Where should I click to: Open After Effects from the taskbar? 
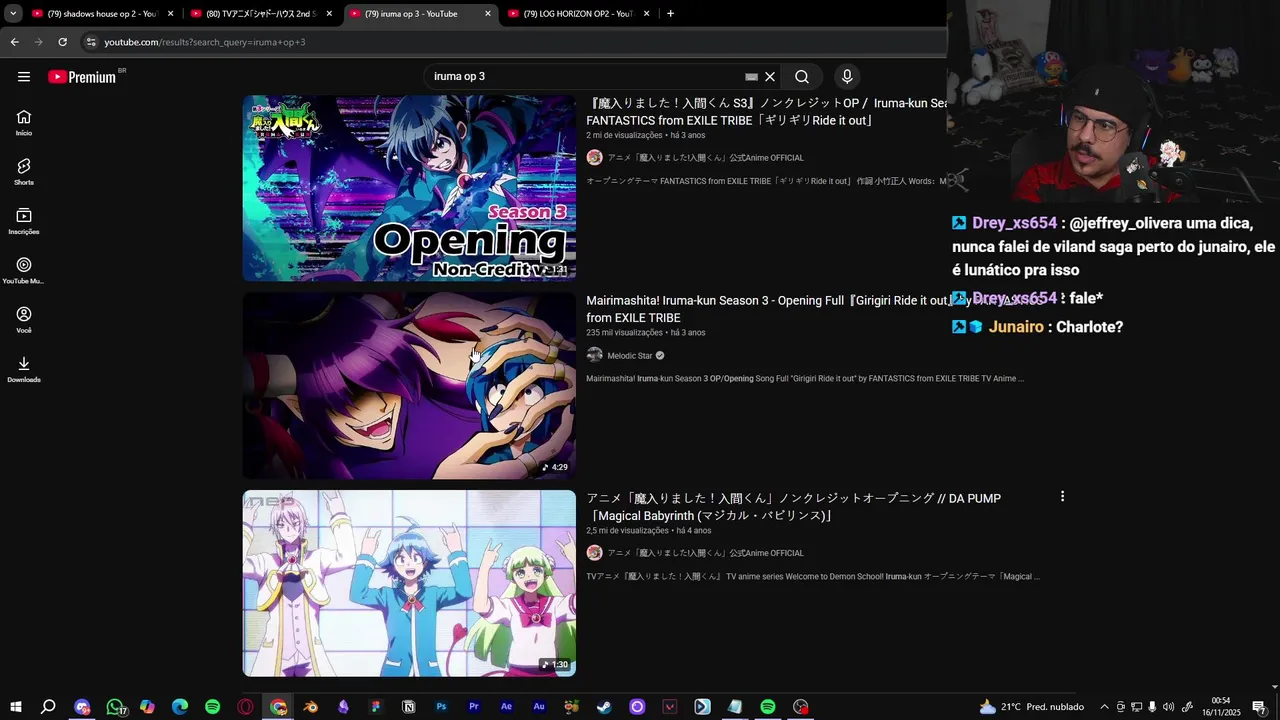[506, 707]
